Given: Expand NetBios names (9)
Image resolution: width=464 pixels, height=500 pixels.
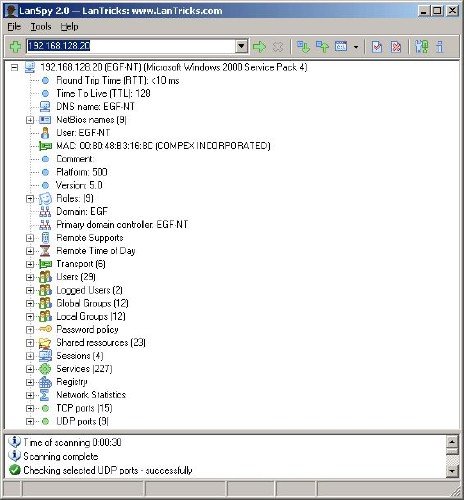Looking at the screenshot, I should pos(30,120).
